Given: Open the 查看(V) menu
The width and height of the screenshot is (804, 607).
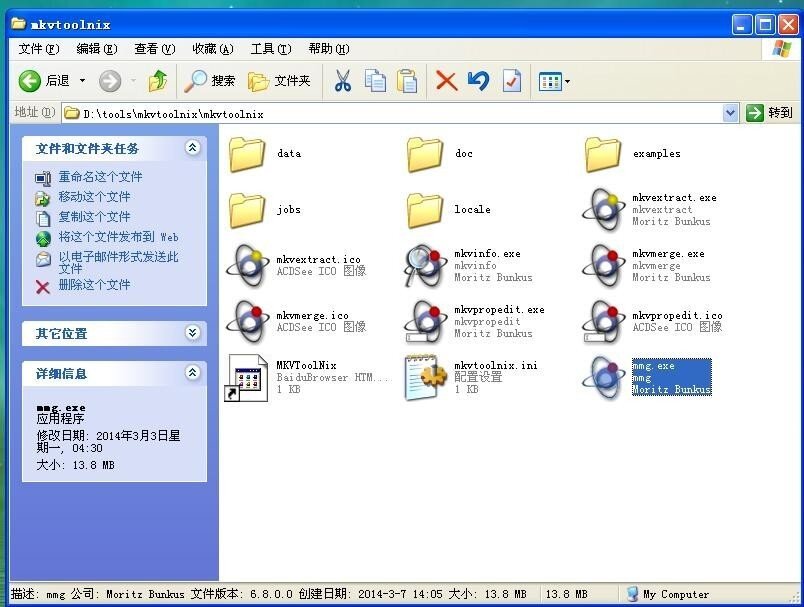Looking at the screenshot, I should 154,49.
